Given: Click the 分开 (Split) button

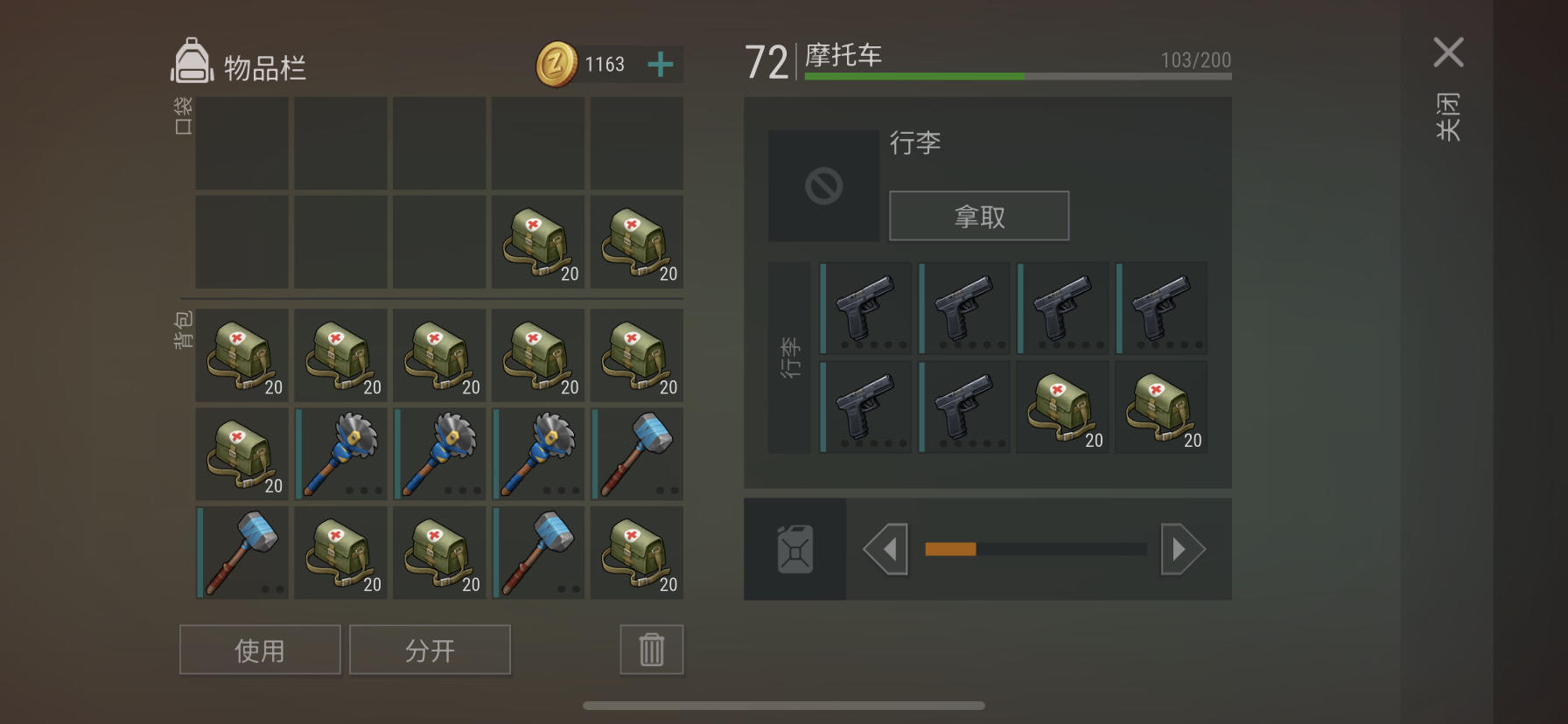Looking at the screenshot, I should point(430,650).
